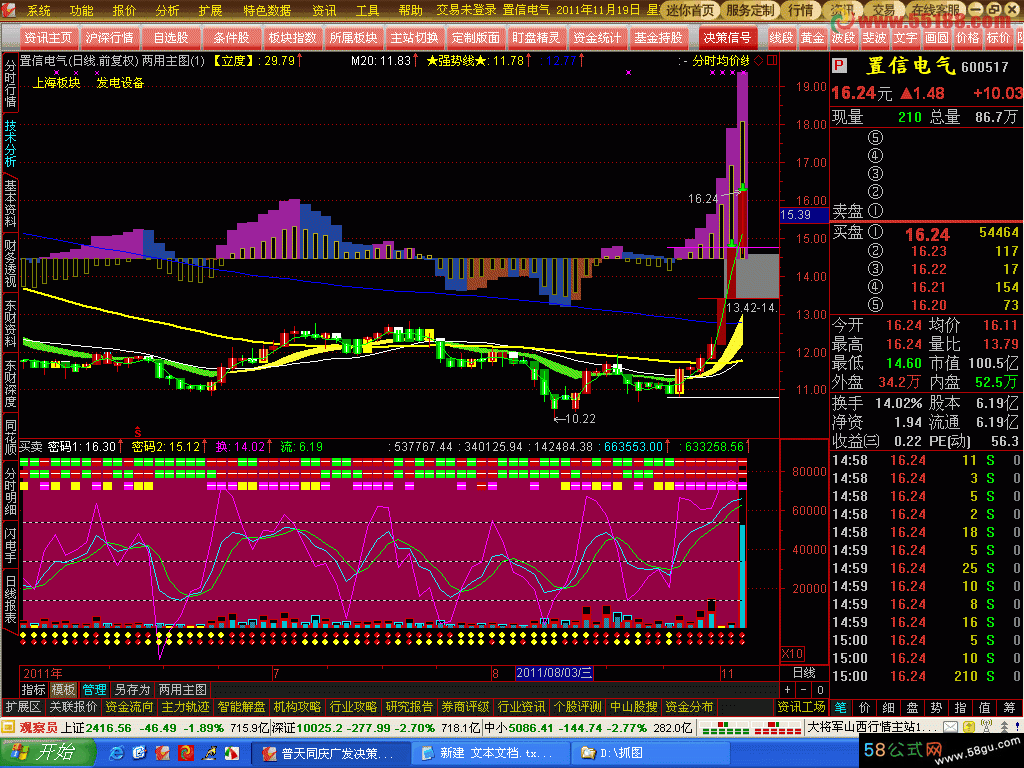Open the 功能 menu
This screenshot has width=1024, height=768.
tap(82, 10)
